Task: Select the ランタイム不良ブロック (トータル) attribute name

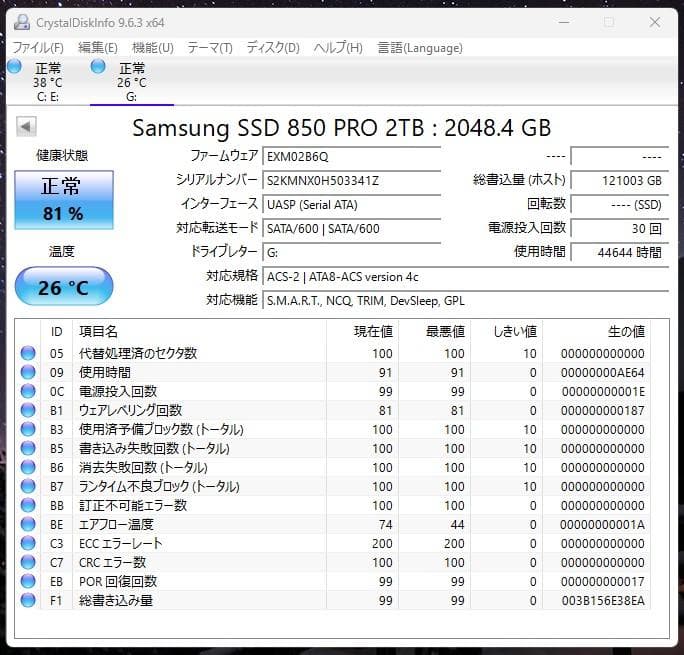Action: pos(159,486)
